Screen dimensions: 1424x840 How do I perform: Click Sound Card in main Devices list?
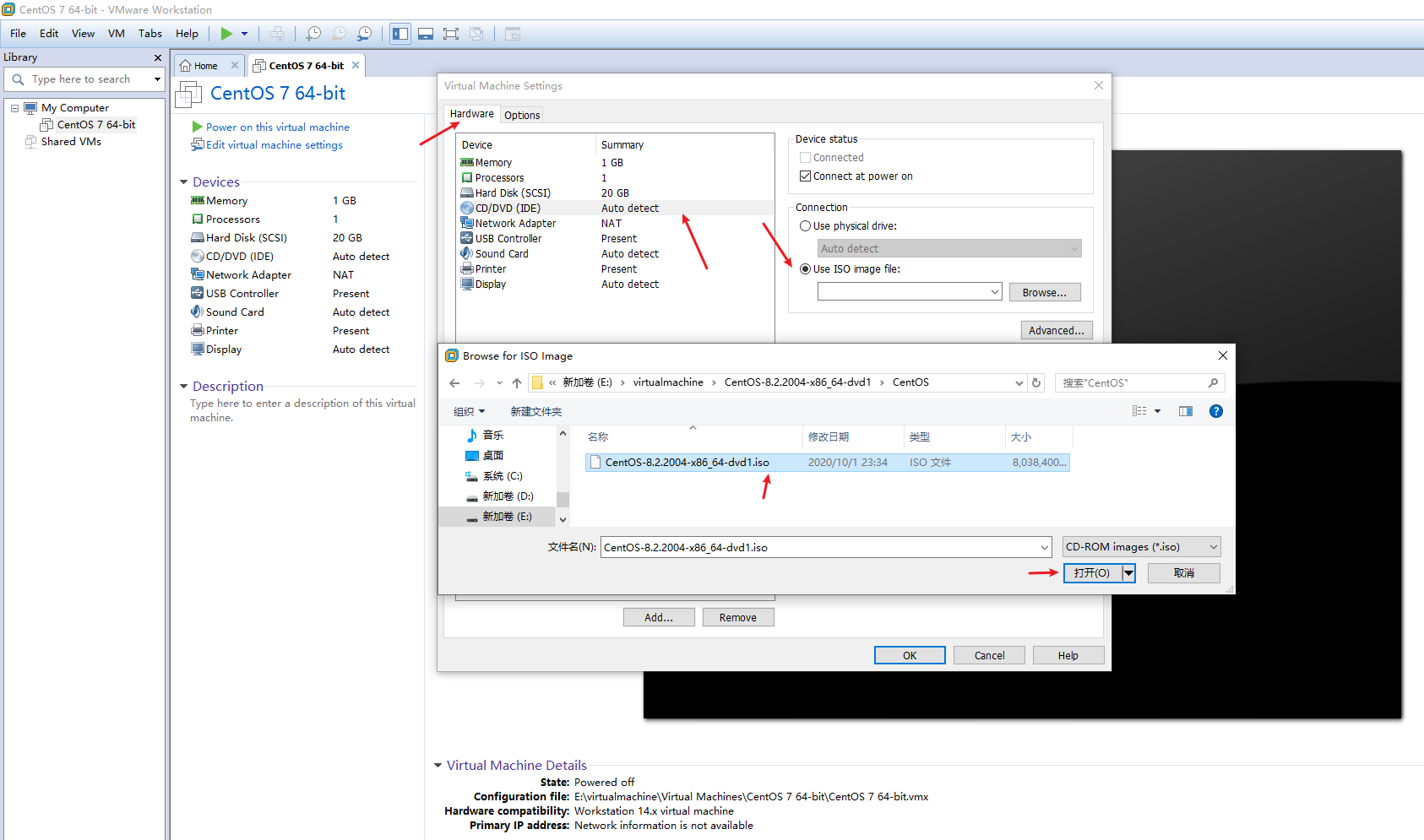click(235, 312)
